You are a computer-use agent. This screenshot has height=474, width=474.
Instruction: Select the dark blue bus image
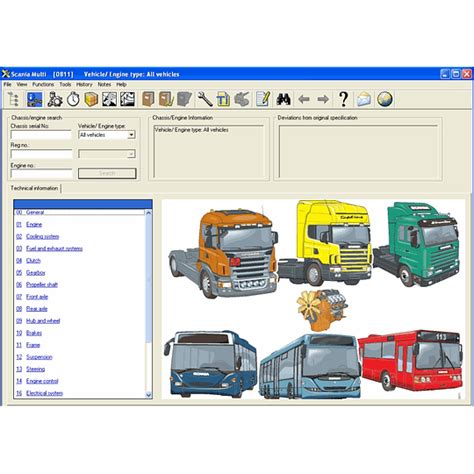210,364
